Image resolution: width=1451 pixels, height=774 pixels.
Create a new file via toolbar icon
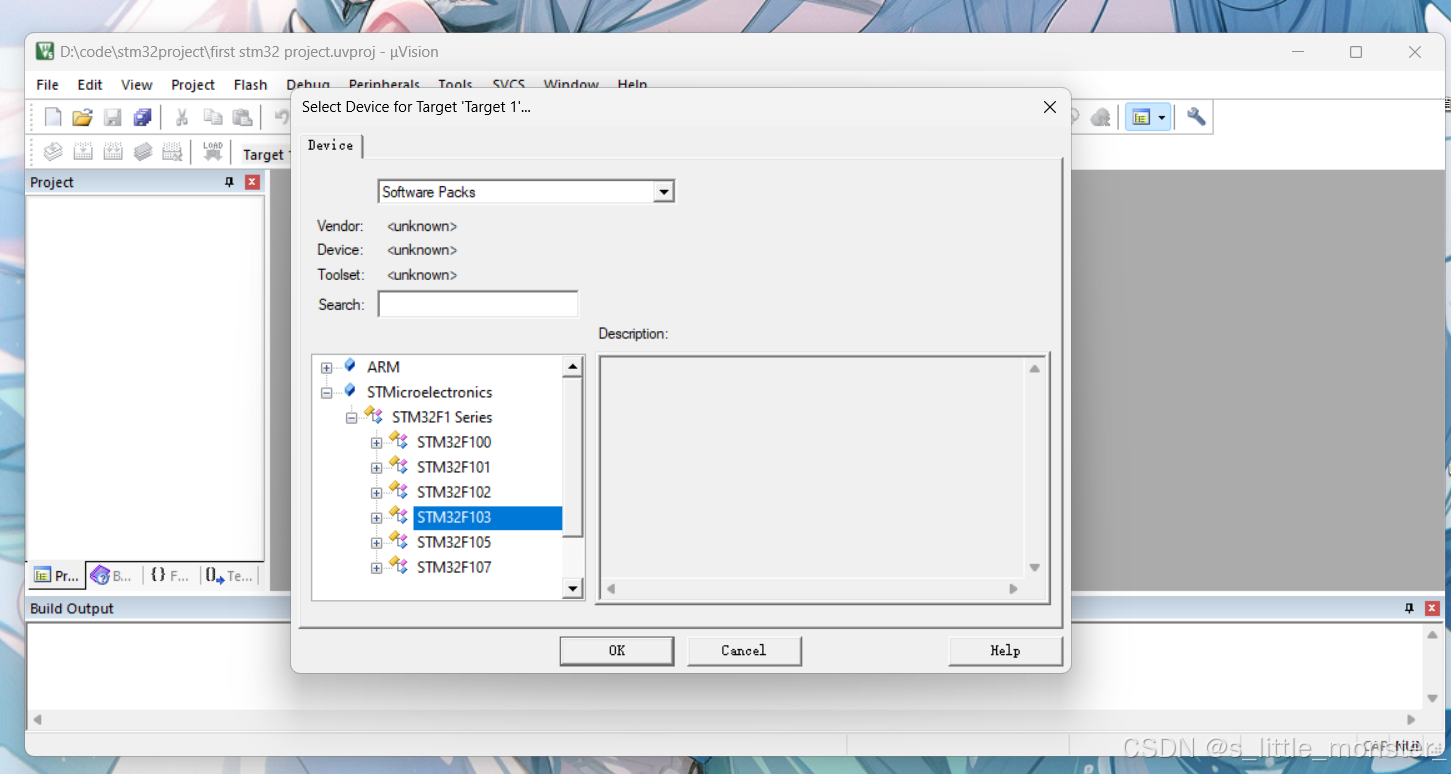pyautogui.click(x=53, y=118)
